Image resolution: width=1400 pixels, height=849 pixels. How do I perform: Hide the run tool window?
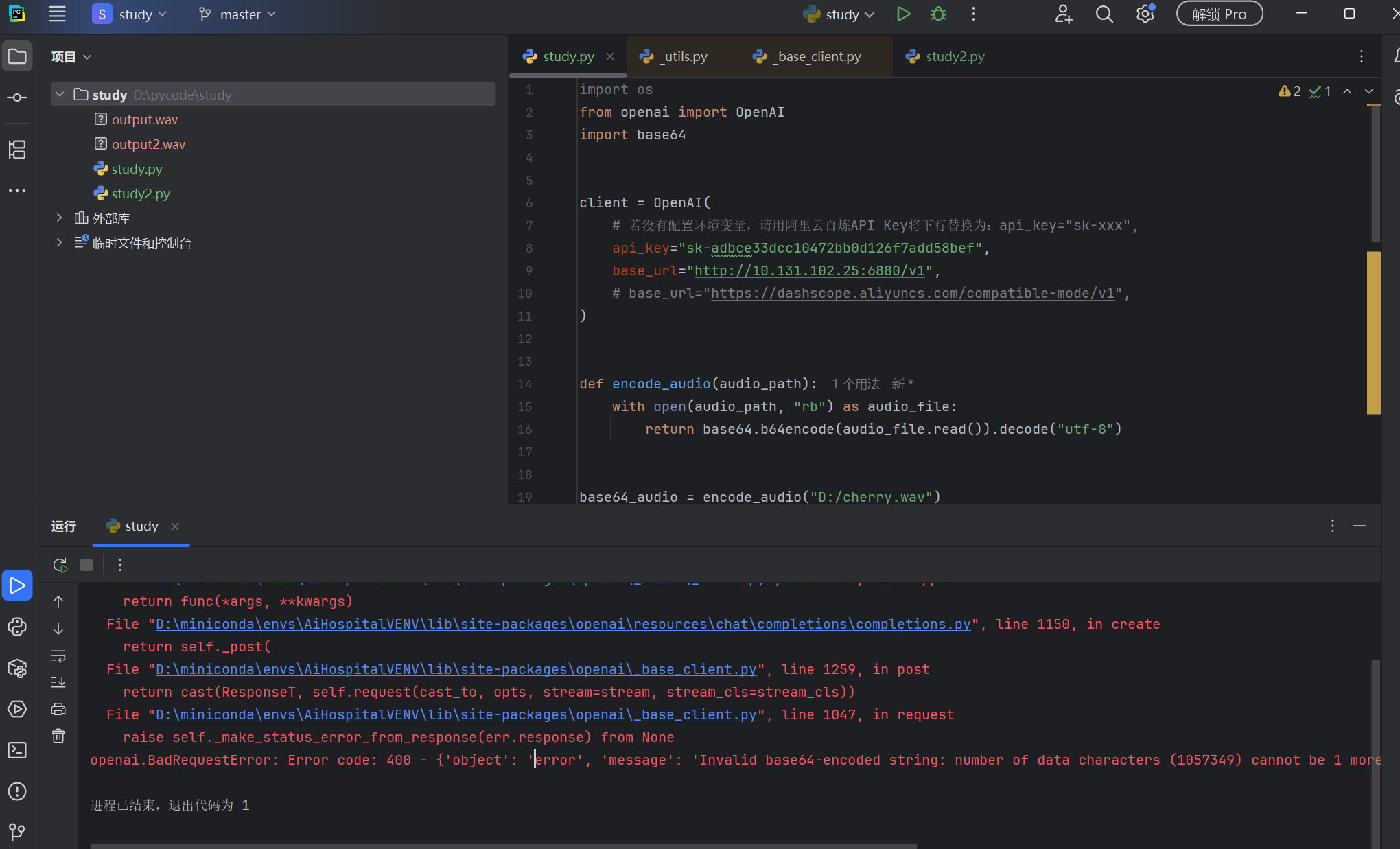1360,526
